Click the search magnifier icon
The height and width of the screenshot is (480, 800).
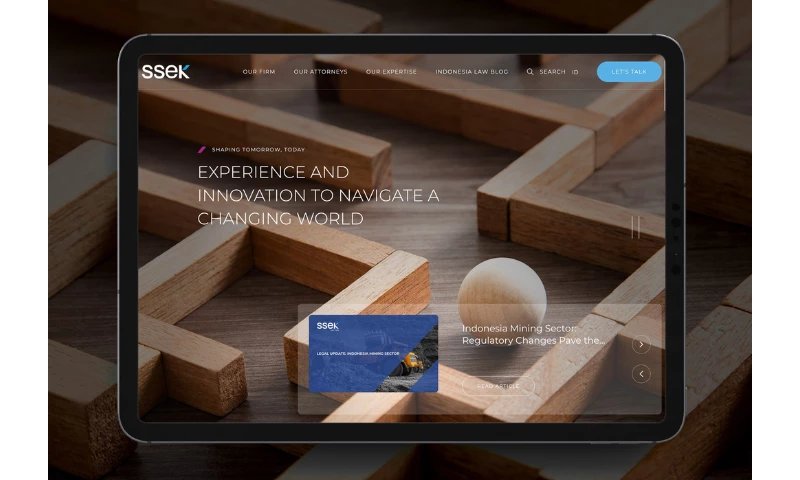click(530, 72)
